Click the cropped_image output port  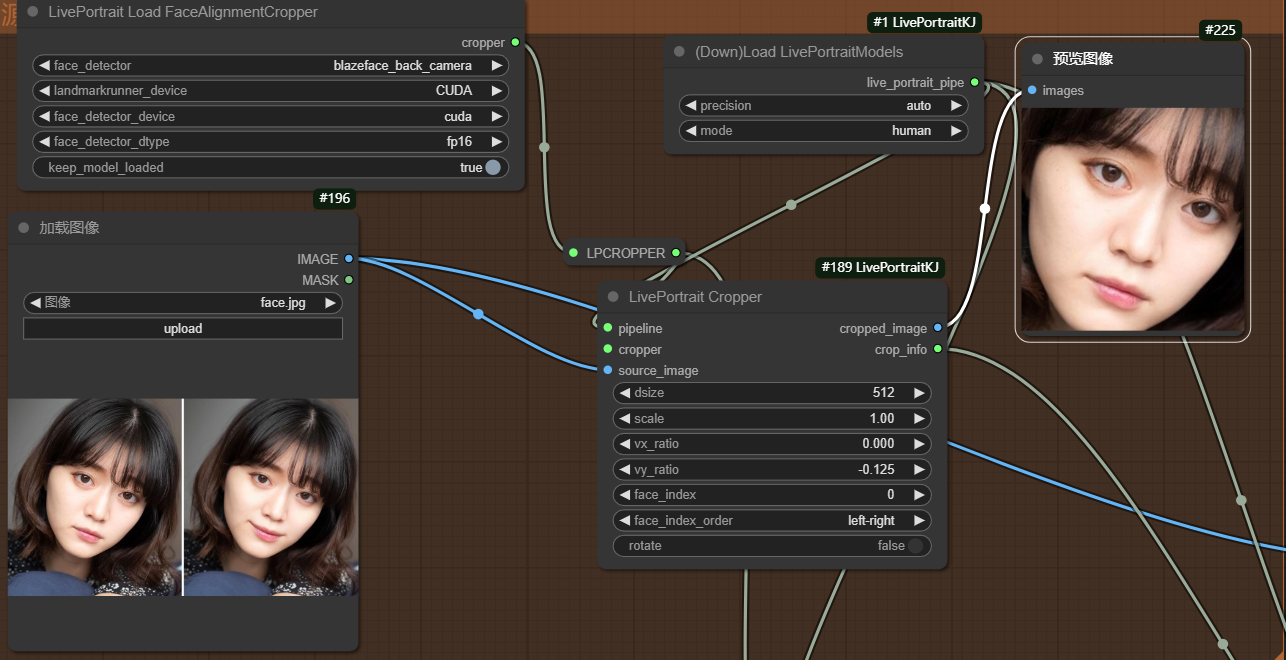pyautogui.click(x=937, y=328)
